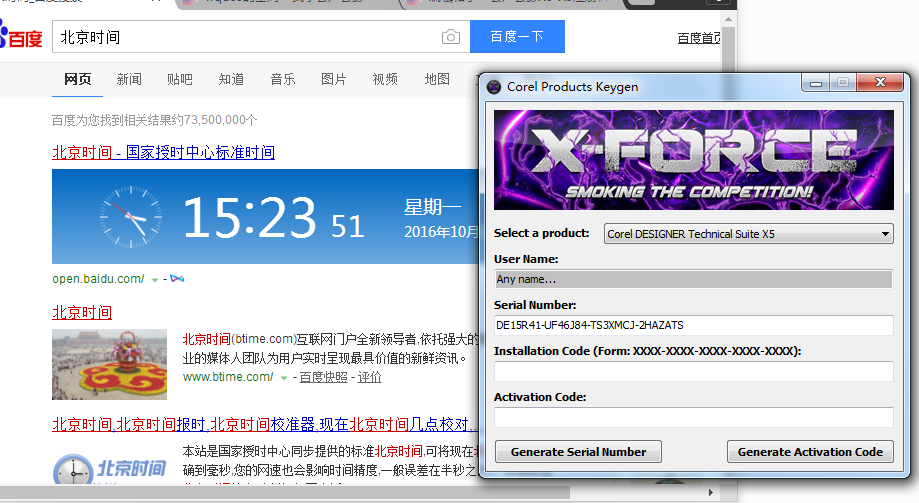Click the www.btime.com URL text
The image size is (919, 503).
tap(228, 377)
